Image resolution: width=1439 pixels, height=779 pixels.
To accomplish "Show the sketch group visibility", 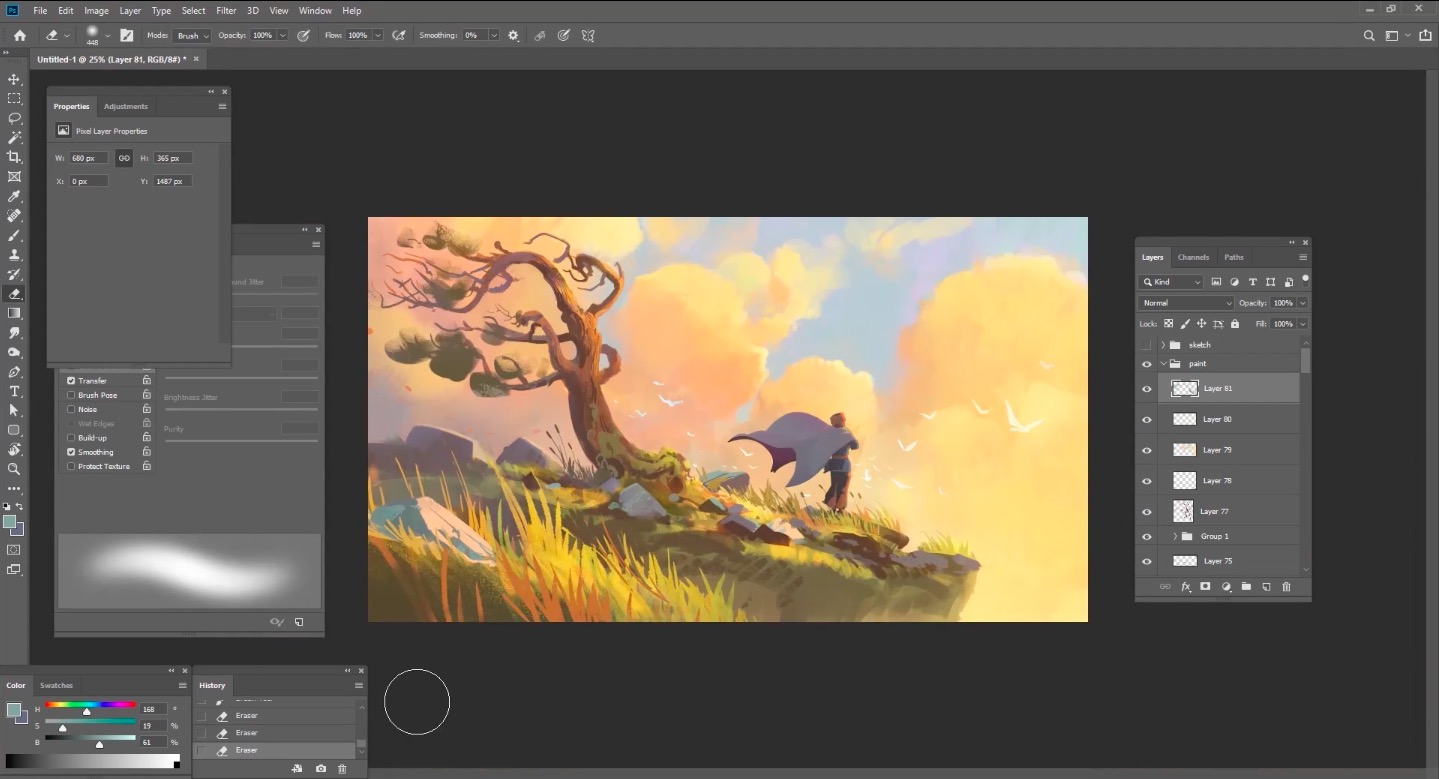I will point(1147,345).
